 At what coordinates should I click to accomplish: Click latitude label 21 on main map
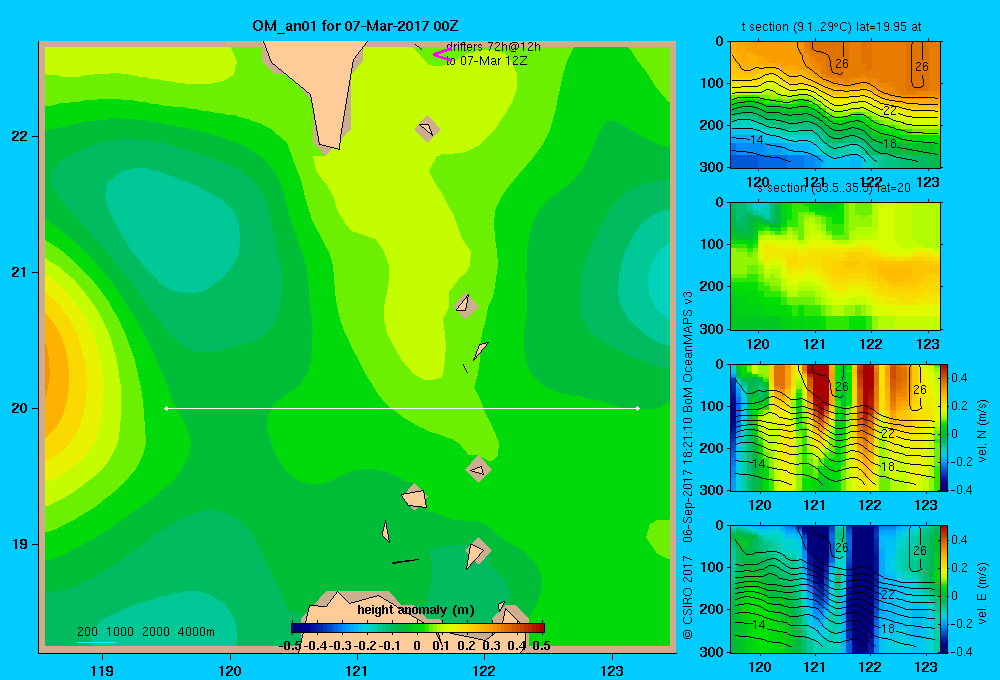tap(20, 272)
